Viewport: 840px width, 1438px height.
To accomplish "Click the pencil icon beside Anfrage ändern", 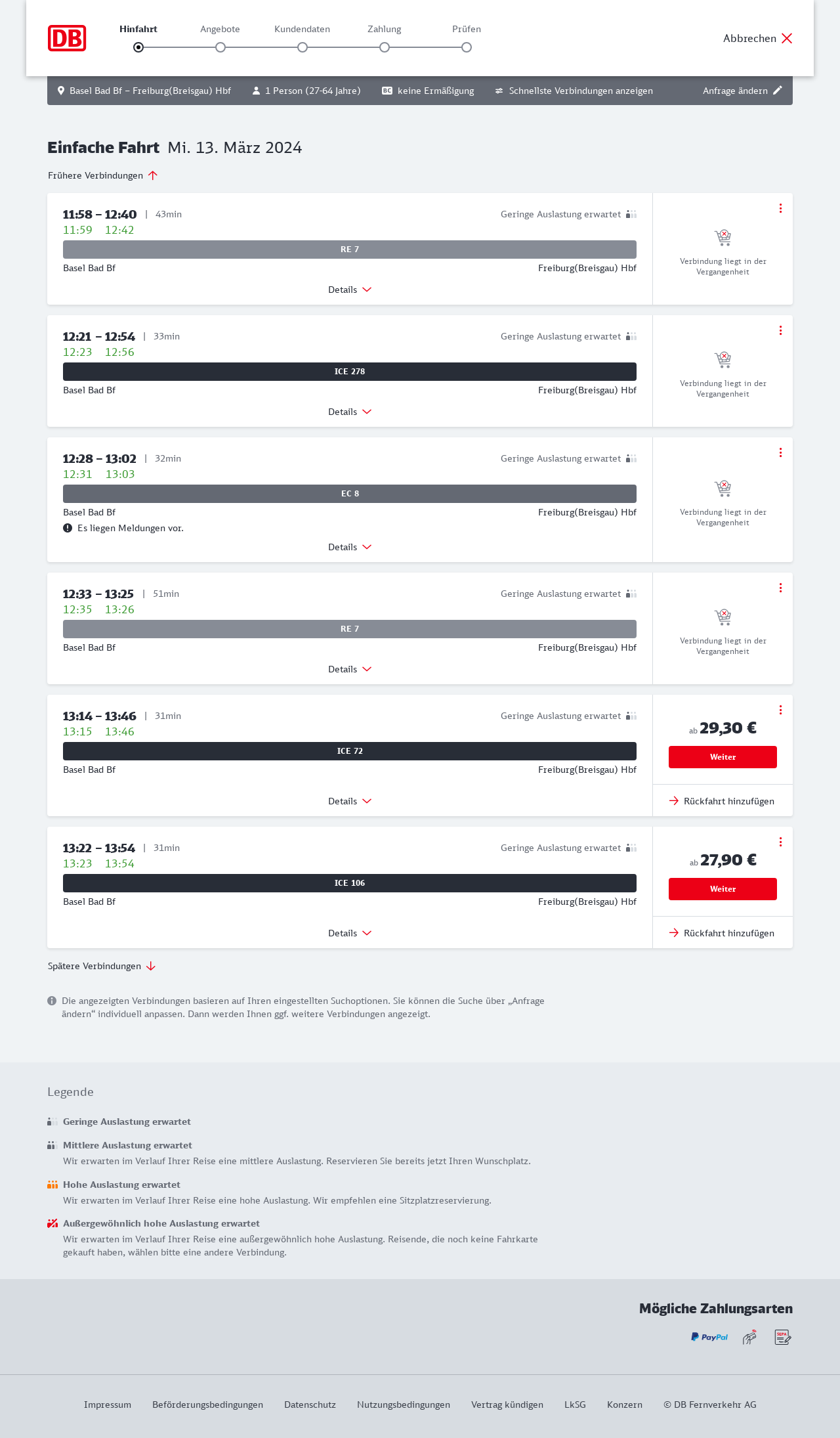I will click(778, 91).
